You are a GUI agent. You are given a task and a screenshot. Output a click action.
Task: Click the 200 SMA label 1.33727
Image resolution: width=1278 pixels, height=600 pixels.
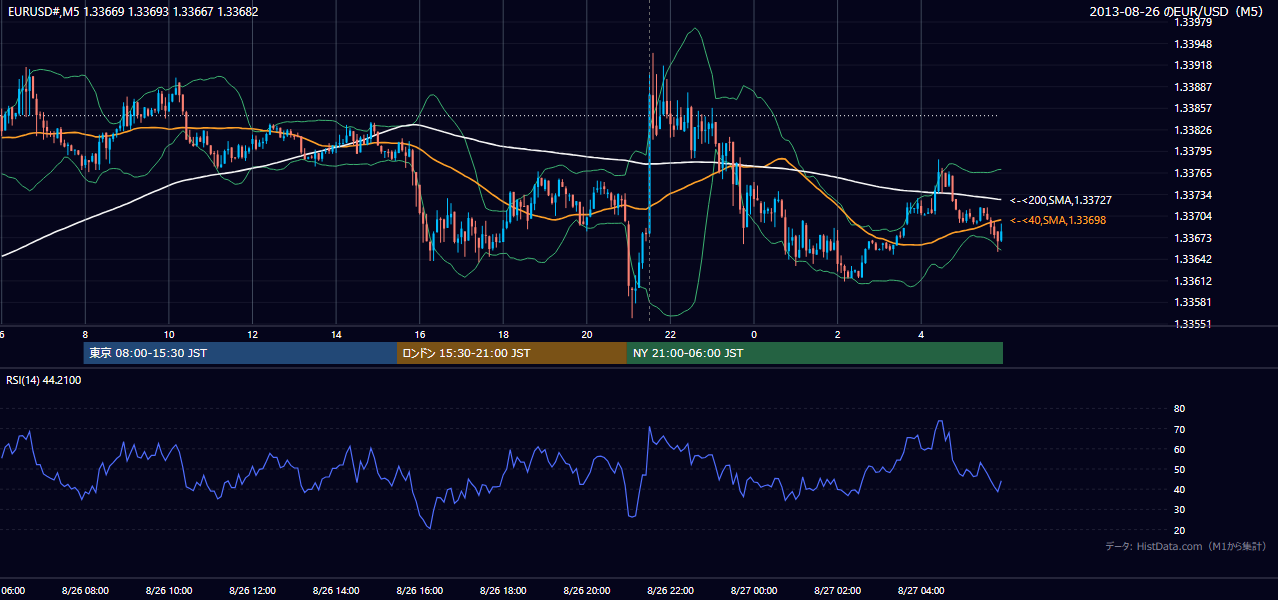click(x=1061, y=200)
